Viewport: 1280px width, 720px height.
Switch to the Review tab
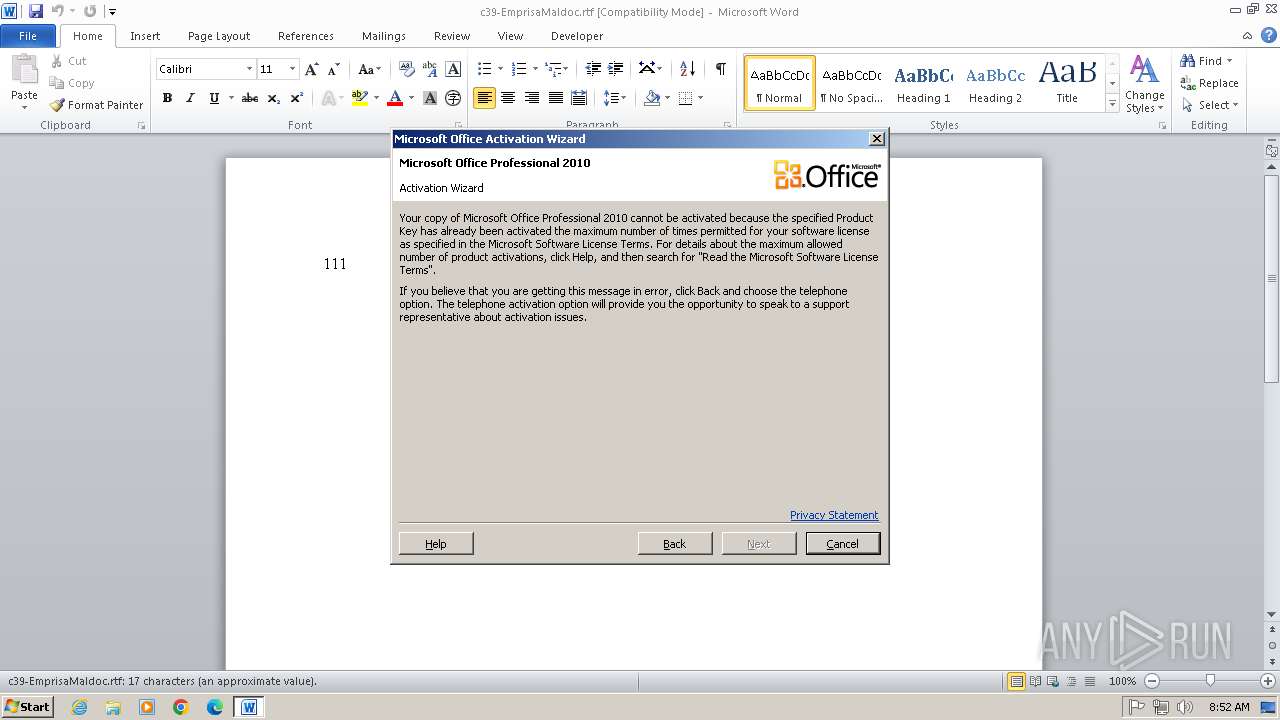452,36
